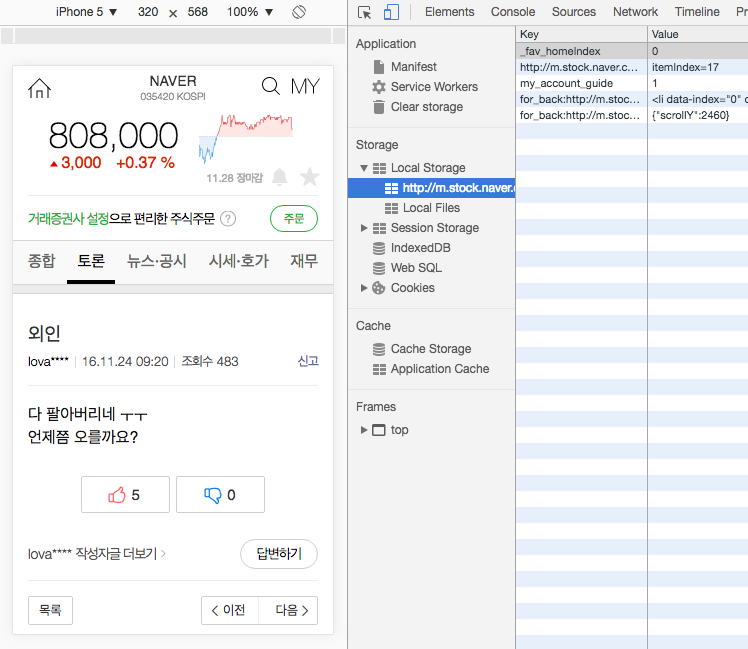Switch to the Console tab

[512, 12]
